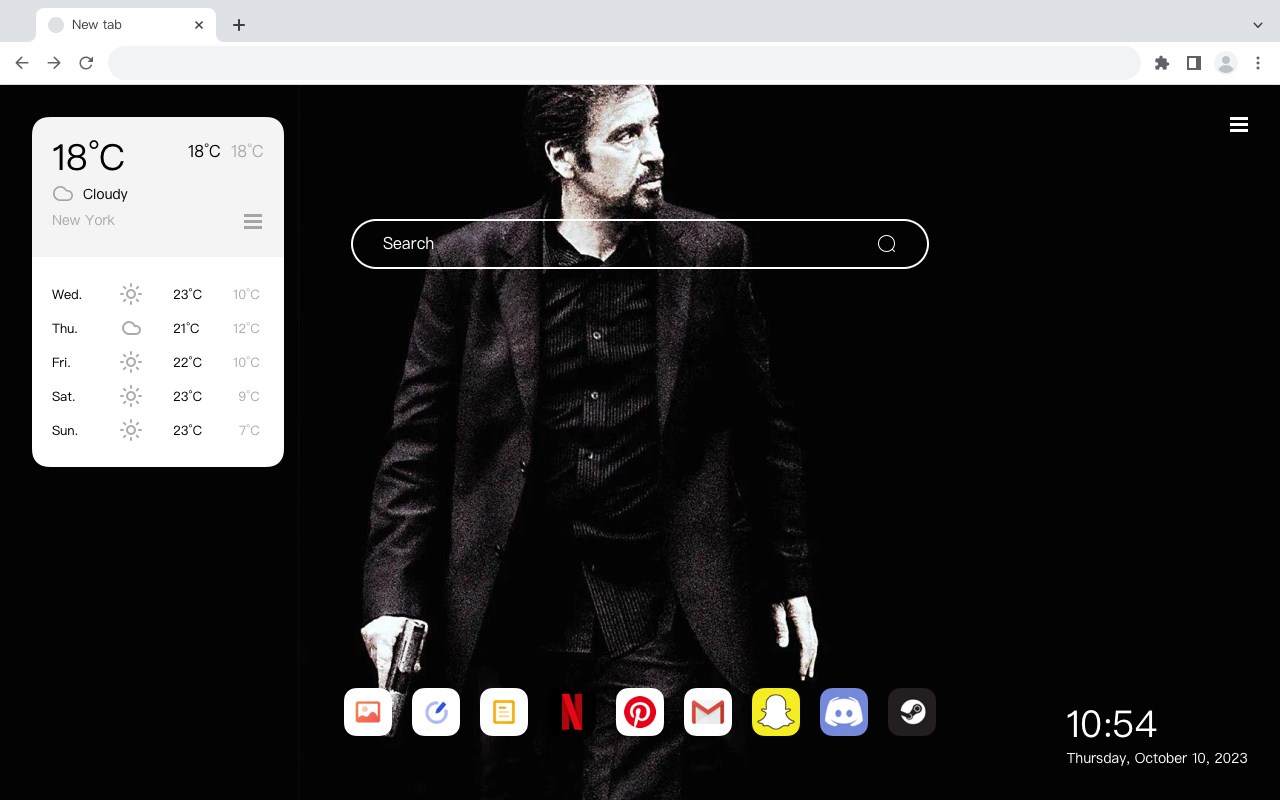The image size is (1280, 800).
Task: Click Thursday's 21°C high temperature
Action: pyautogui.click(x=186, y=328)
